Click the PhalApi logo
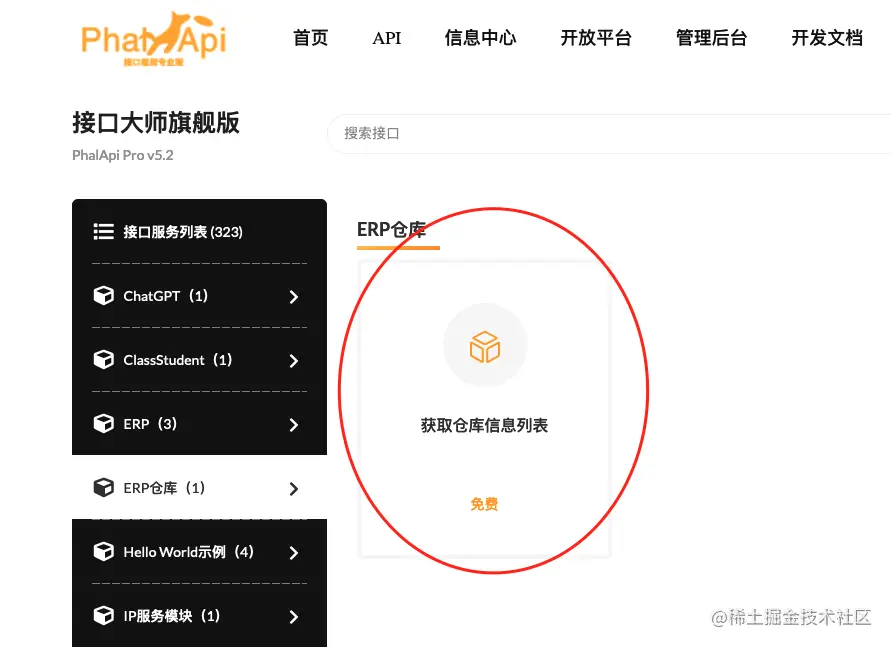This screenshot has height=647, width=891. tap(153, 39)
